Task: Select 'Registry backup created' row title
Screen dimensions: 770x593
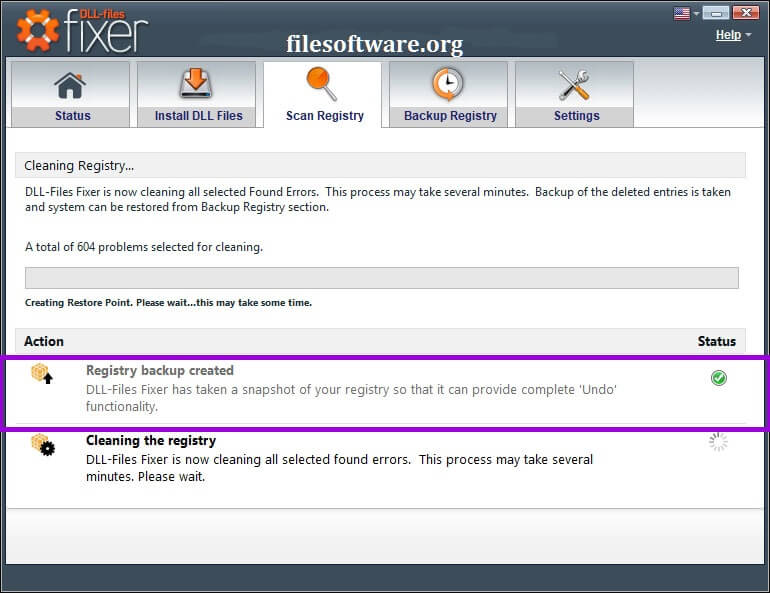Action: [x=160, y=370]
